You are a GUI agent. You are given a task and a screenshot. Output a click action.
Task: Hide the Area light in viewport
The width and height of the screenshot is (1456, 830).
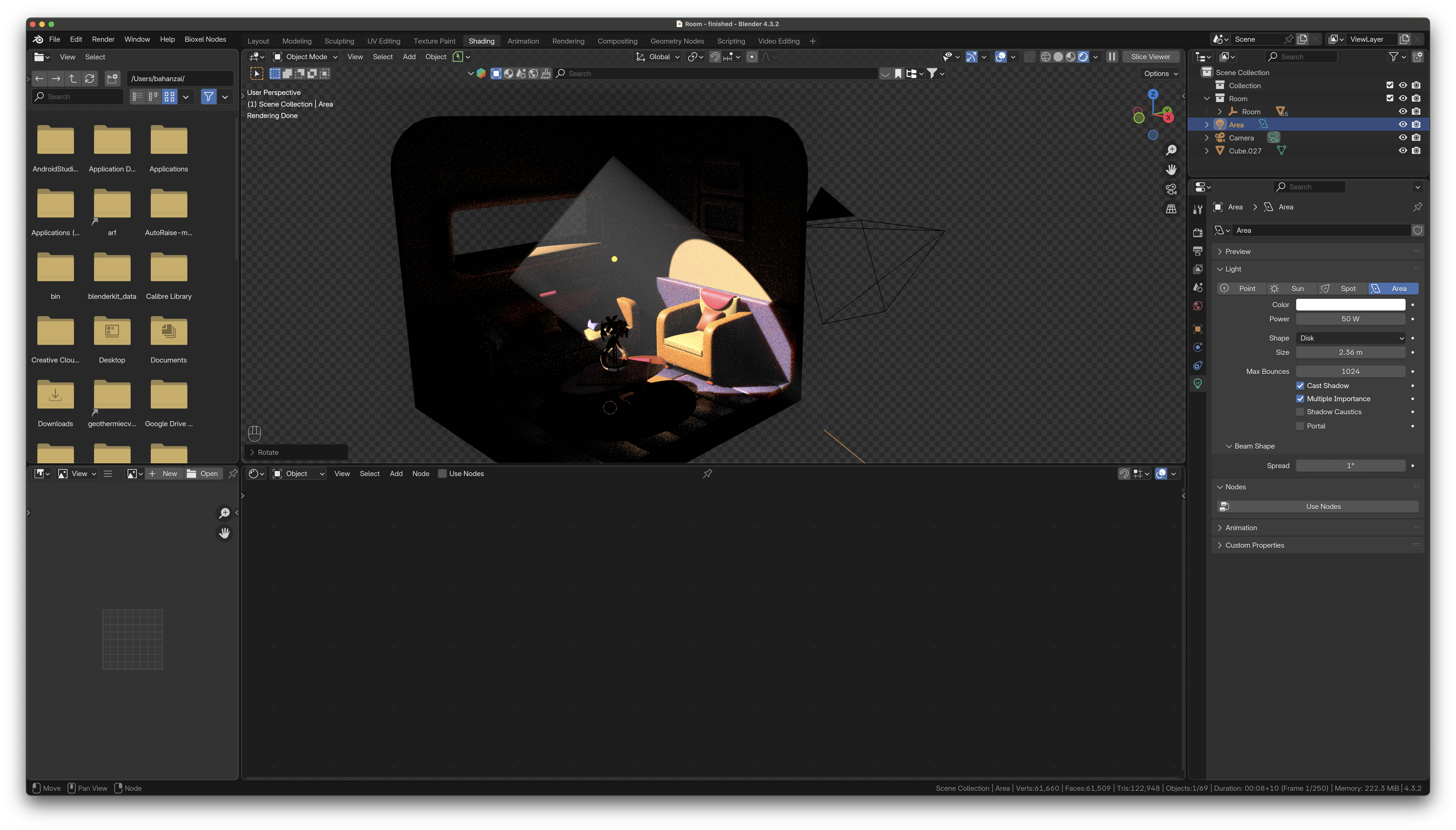pyautogui.click(x=1403, y=124)
